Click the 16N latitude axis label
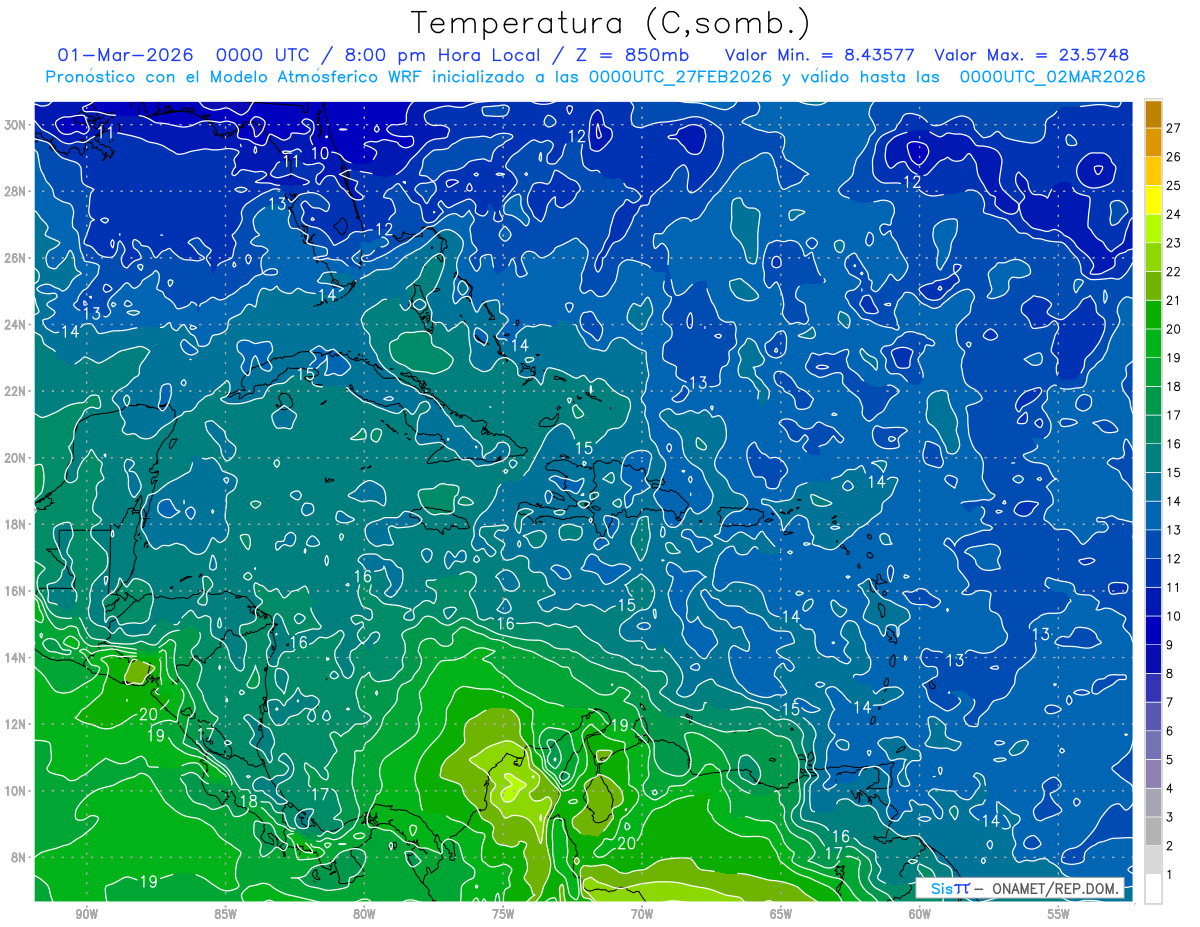Screen dimensions: 1200x927 (x=15, y=591)
